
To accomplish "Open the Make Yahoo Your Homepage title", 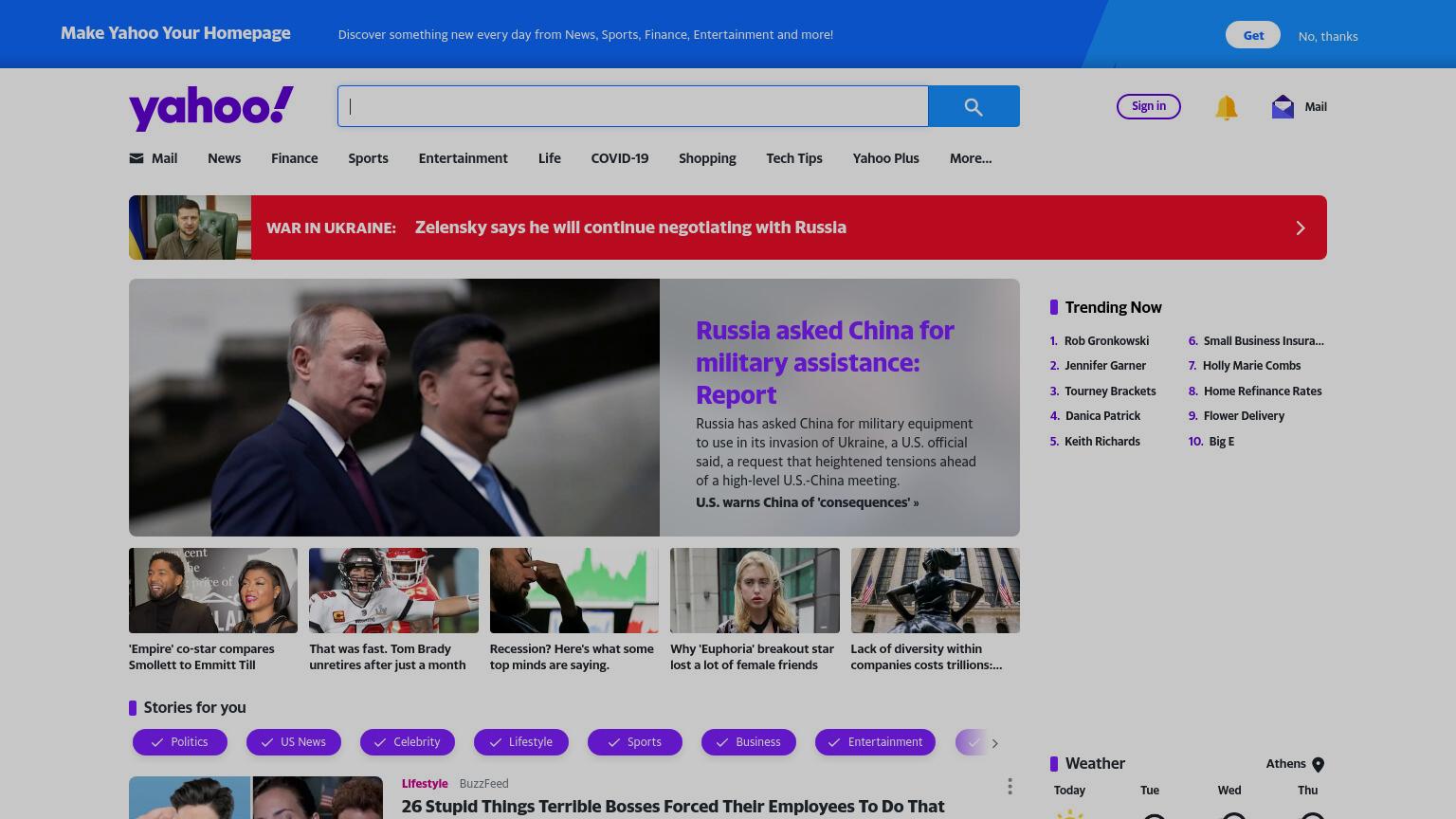I will click(175, 33).
